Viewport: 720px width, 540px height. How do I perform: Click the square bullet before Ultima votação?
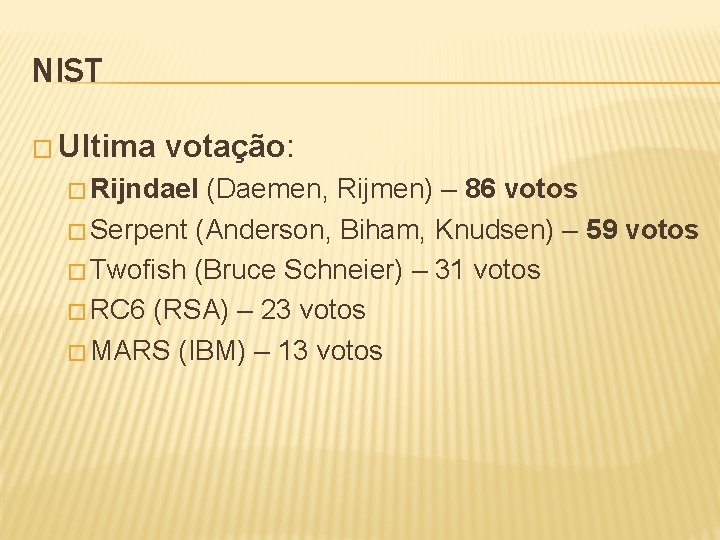pyautogui.click(x=41, y=148)
